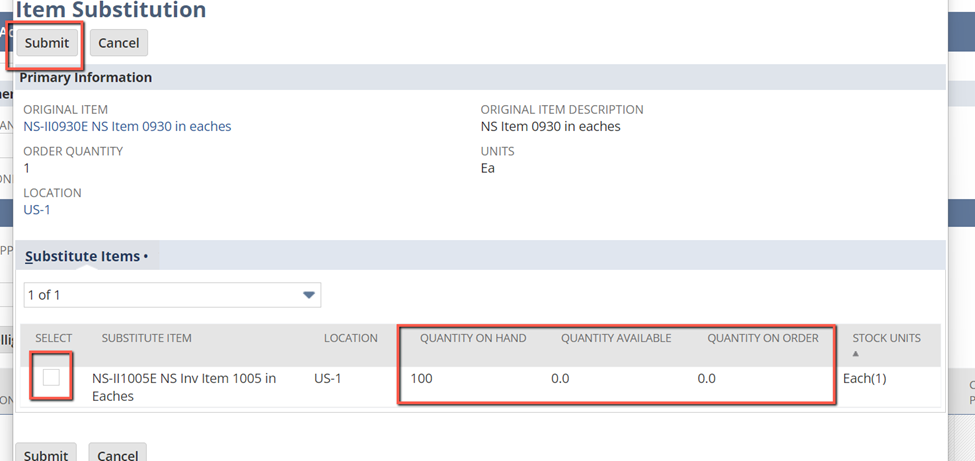Click the Select column header
975x461 pixels.
point(54,339)
